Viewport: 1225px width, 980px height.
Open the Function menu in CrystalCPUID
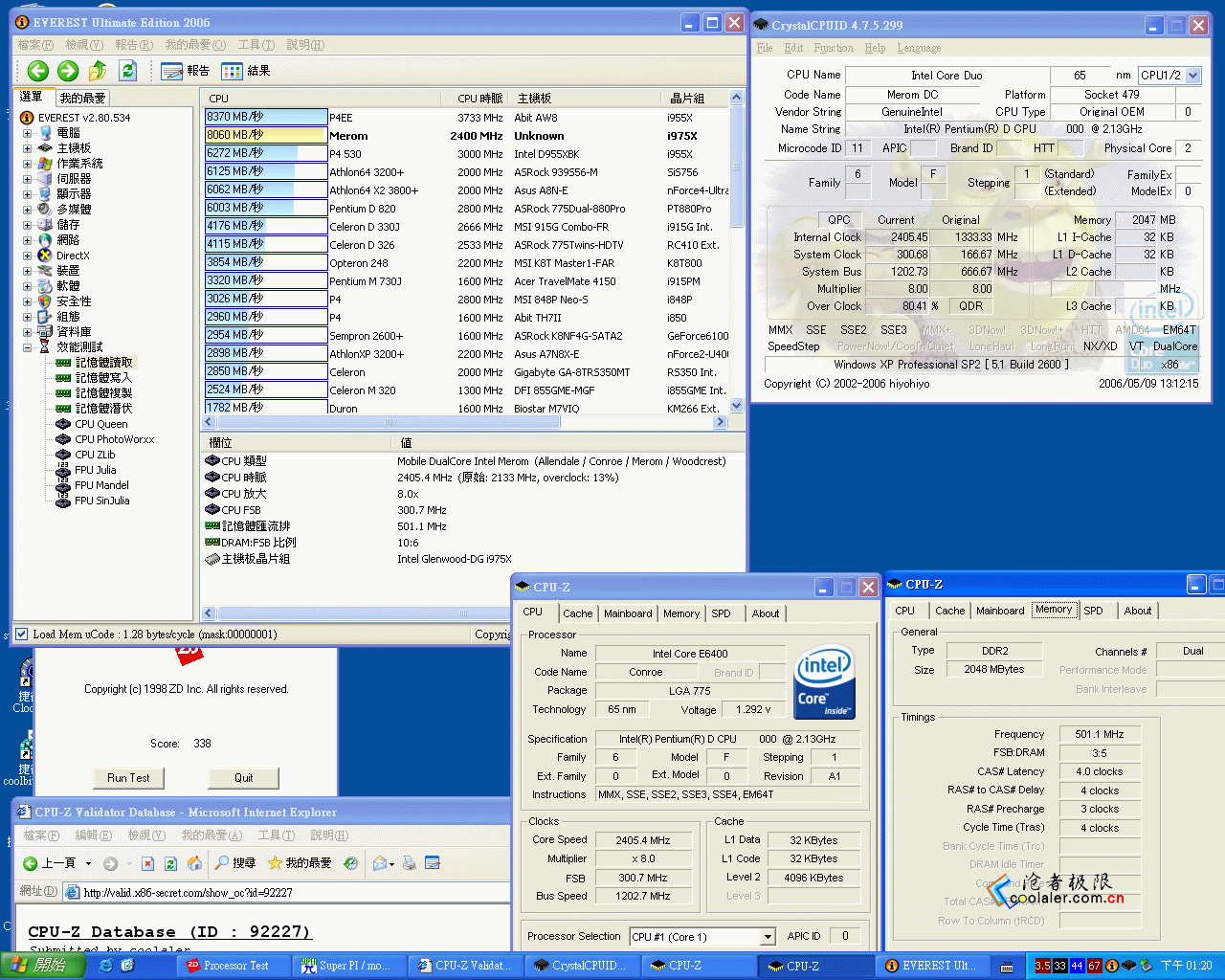(x=833, y=48)
